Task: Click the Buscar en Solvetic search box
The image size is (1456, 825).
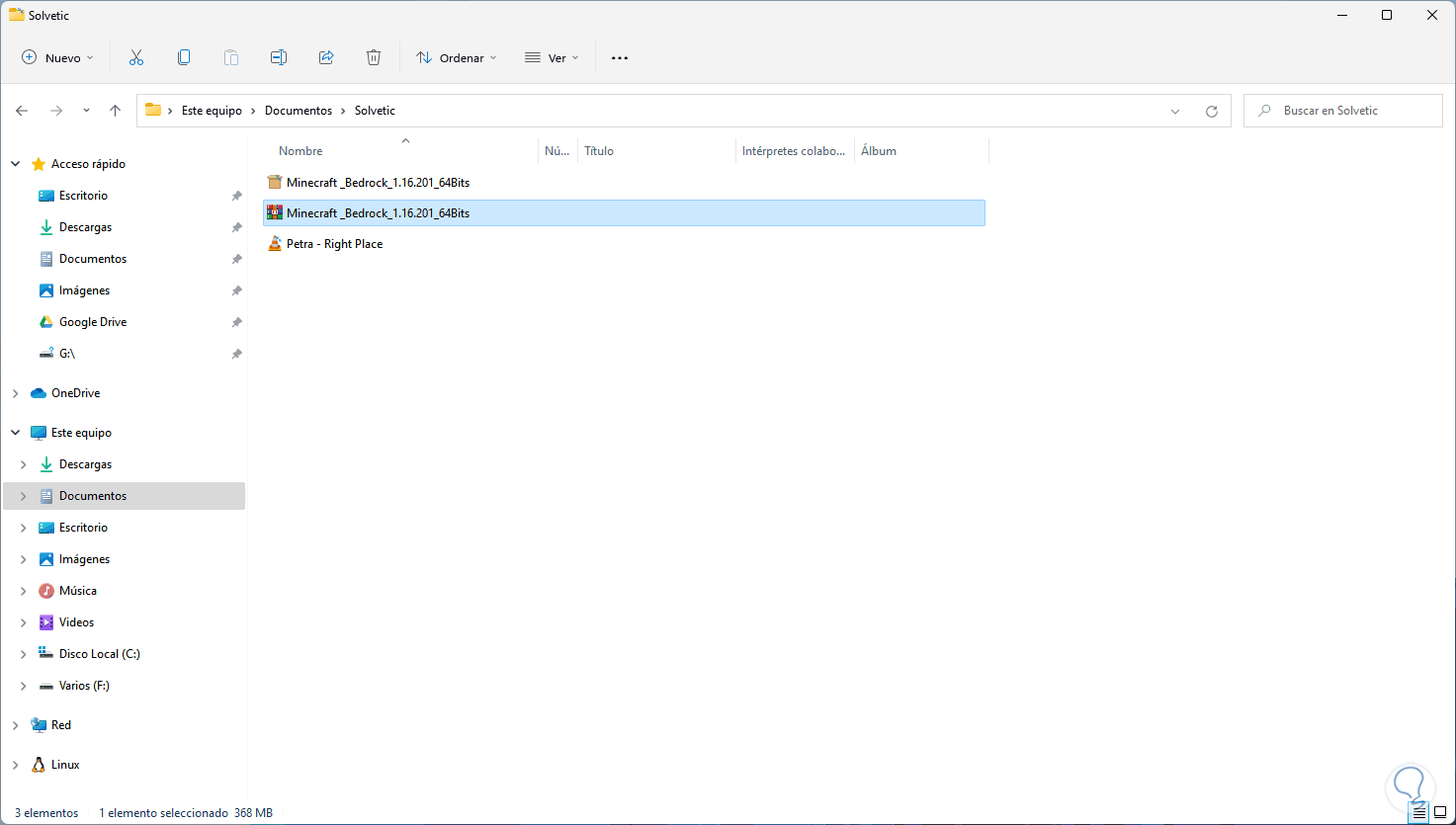Action: 1343,111
